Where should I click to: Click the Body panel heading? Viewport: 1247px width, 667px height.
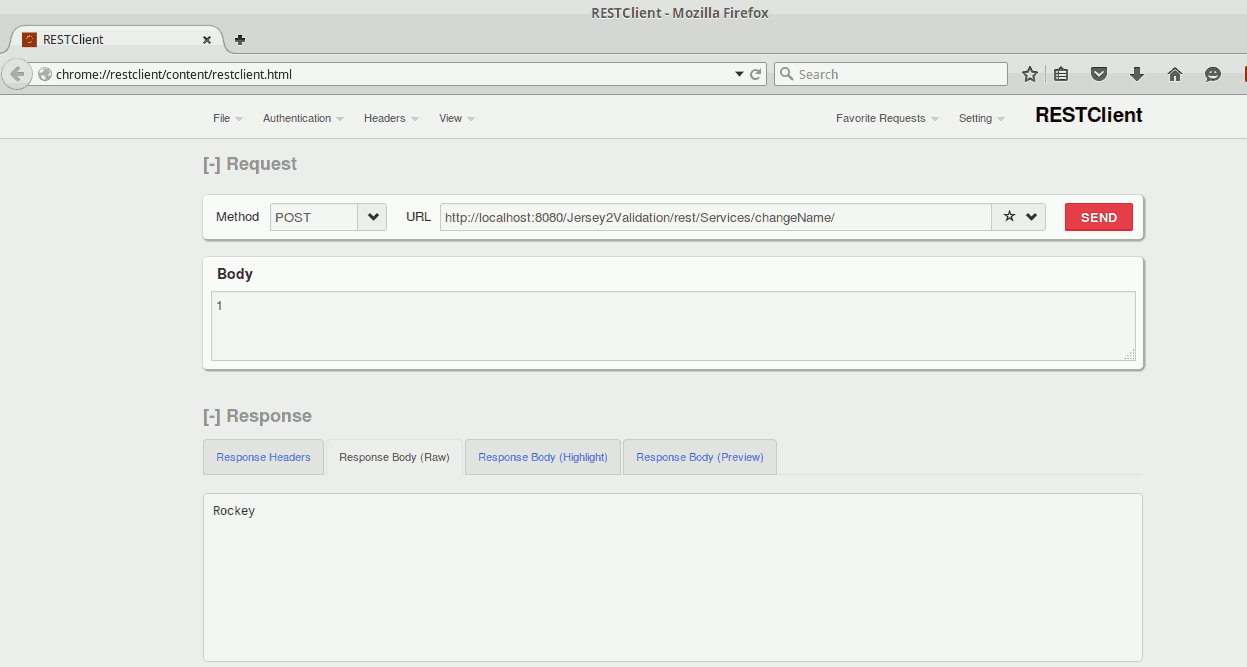pyautogui.click(x=235, y=274)
